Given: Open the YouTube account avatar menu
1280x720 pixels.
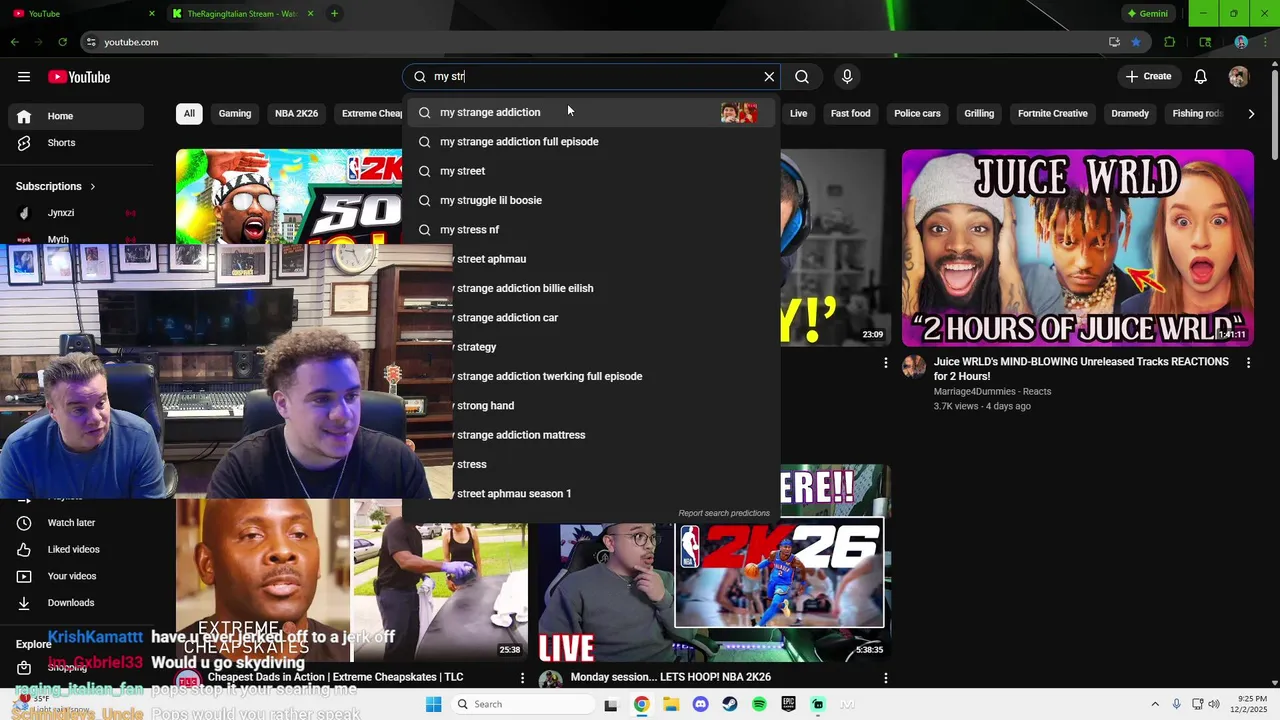Looking at the screenshot, I should click(x=1239, y=77).
